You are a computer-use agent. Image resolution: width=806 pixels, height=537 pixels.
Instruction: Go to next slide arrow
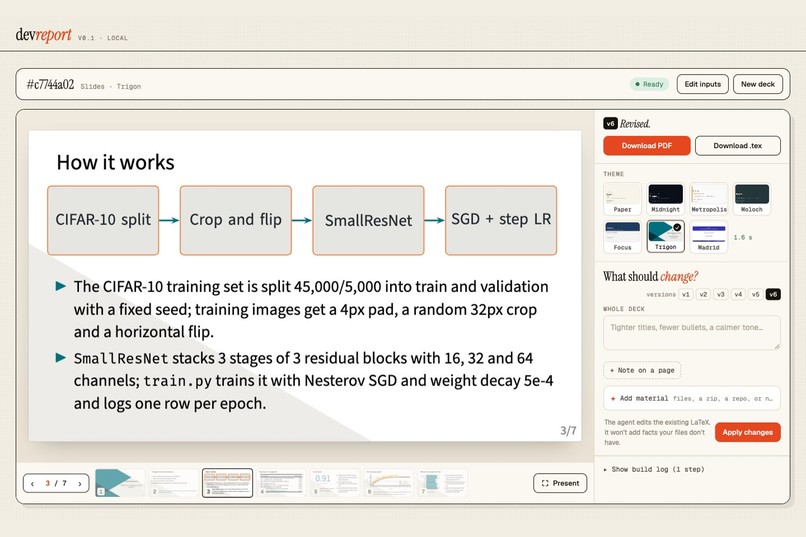click(80, 484)
